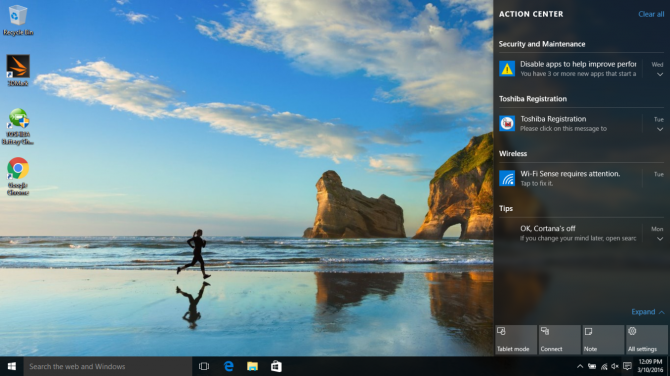This screenshot has height=376, width=670.
Task: Select the Tips group header
Action: 506,209
